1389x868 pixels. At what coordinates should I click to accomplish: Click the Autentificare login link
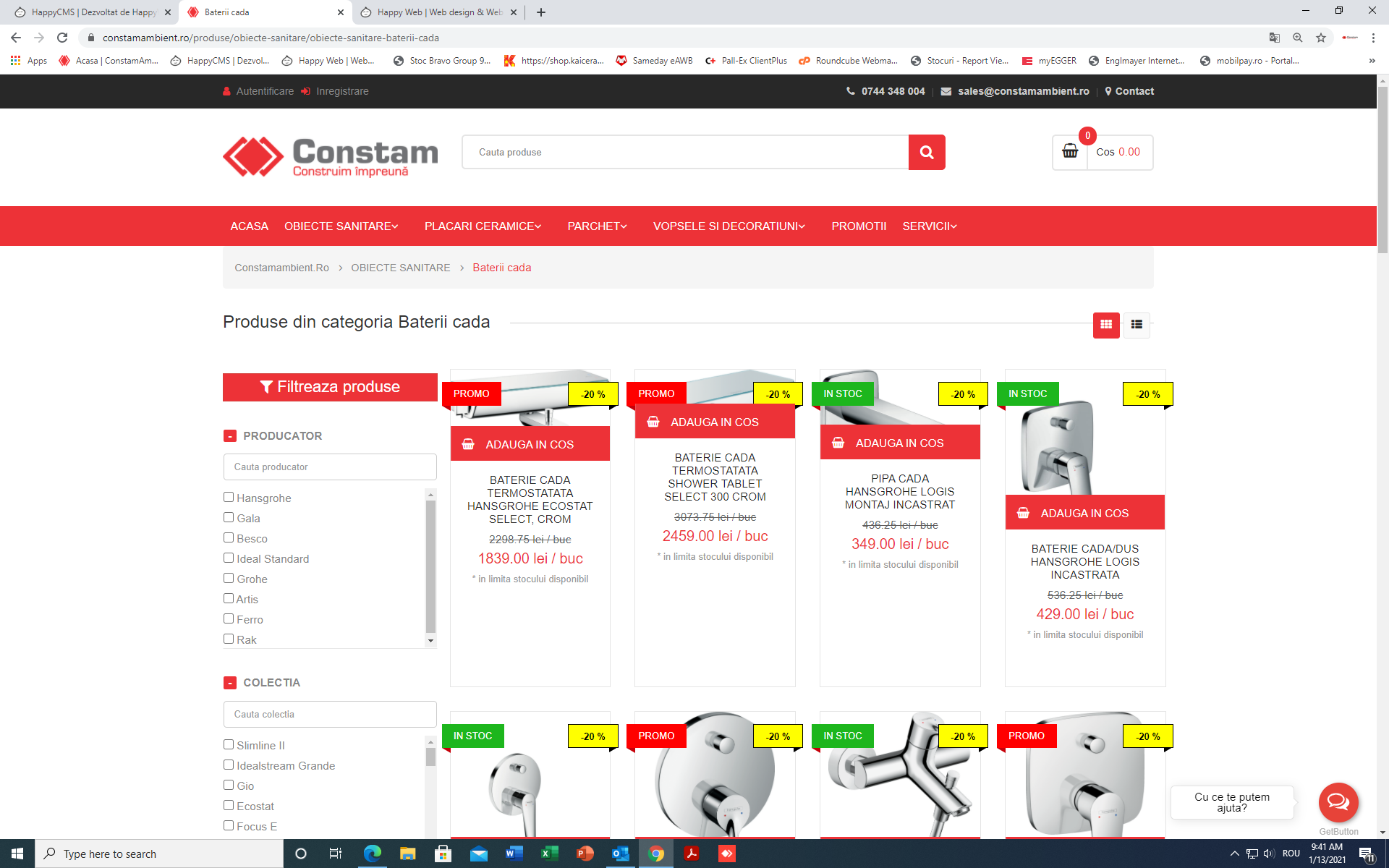[x=258, y=91]
